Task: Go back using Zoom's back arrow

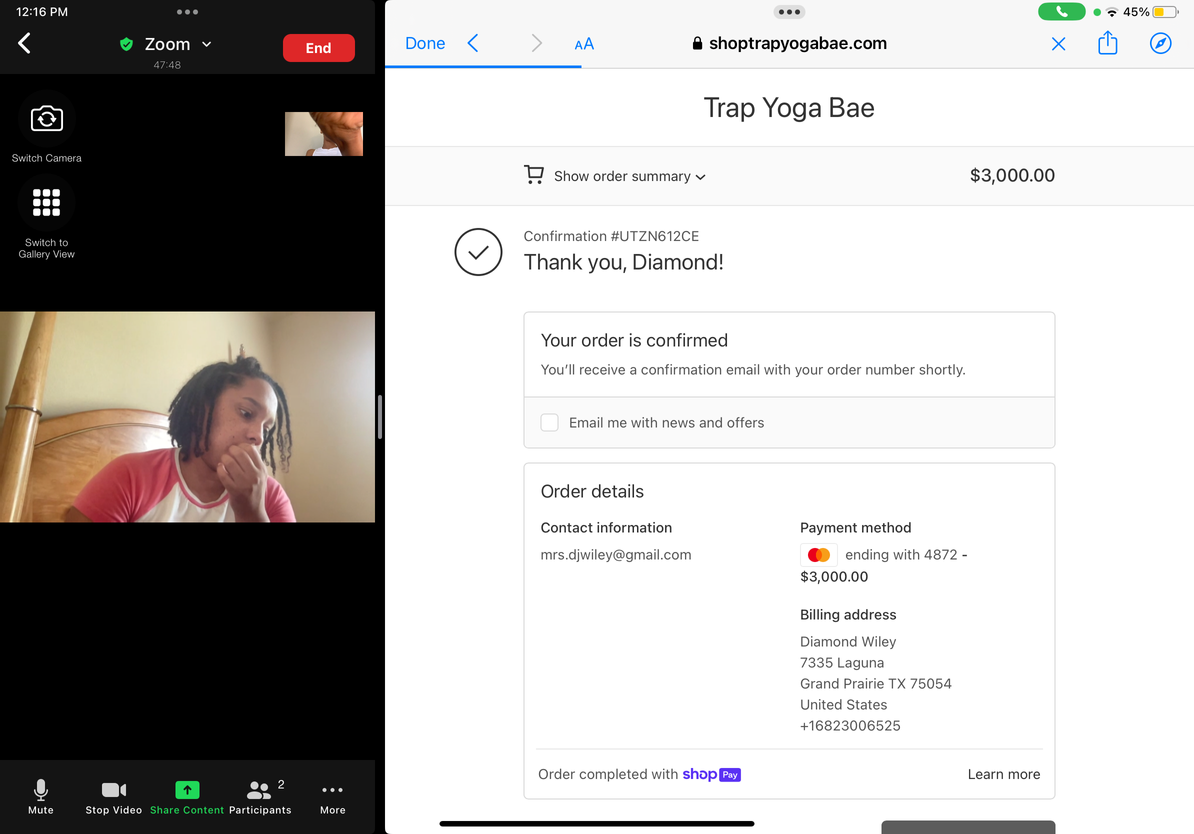Action: click(25, 43)
